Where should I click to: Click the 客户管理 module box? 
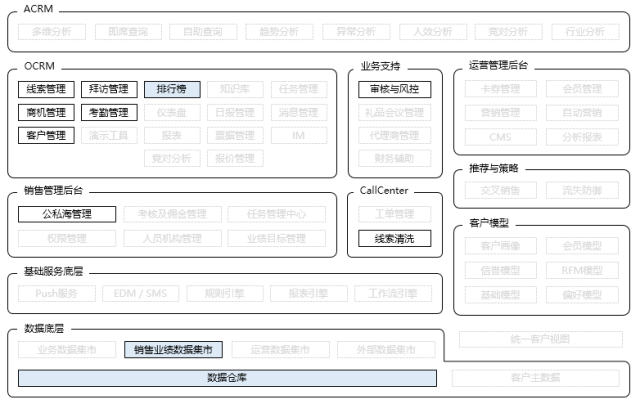(45, 135)
